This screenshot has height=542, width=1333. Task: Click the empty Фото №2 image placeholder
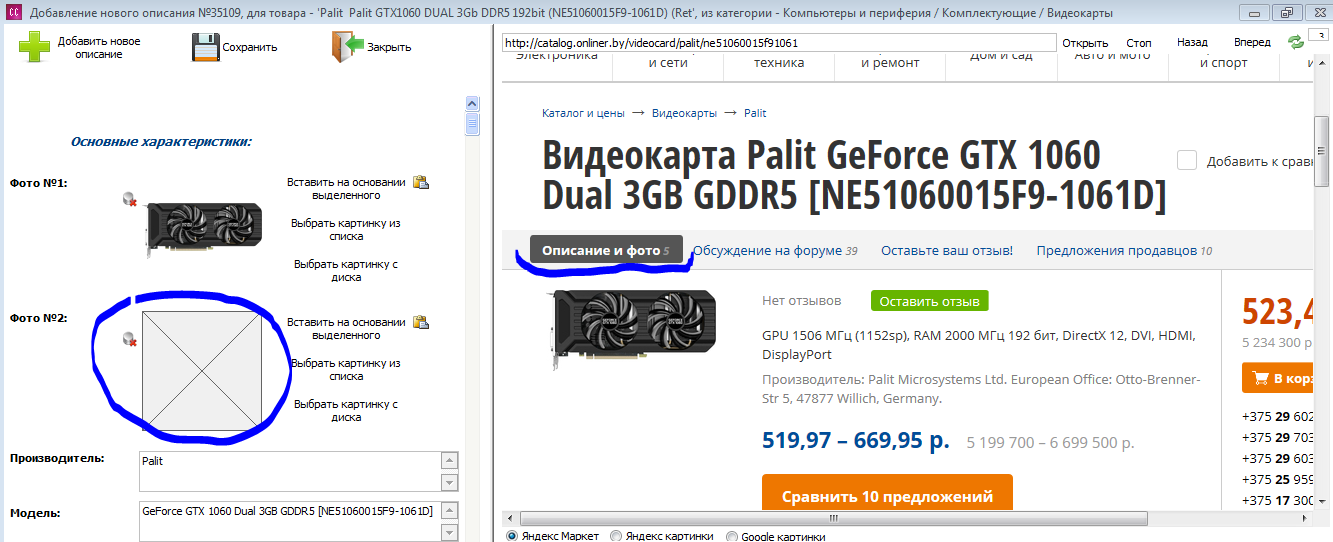pos(202,370)
